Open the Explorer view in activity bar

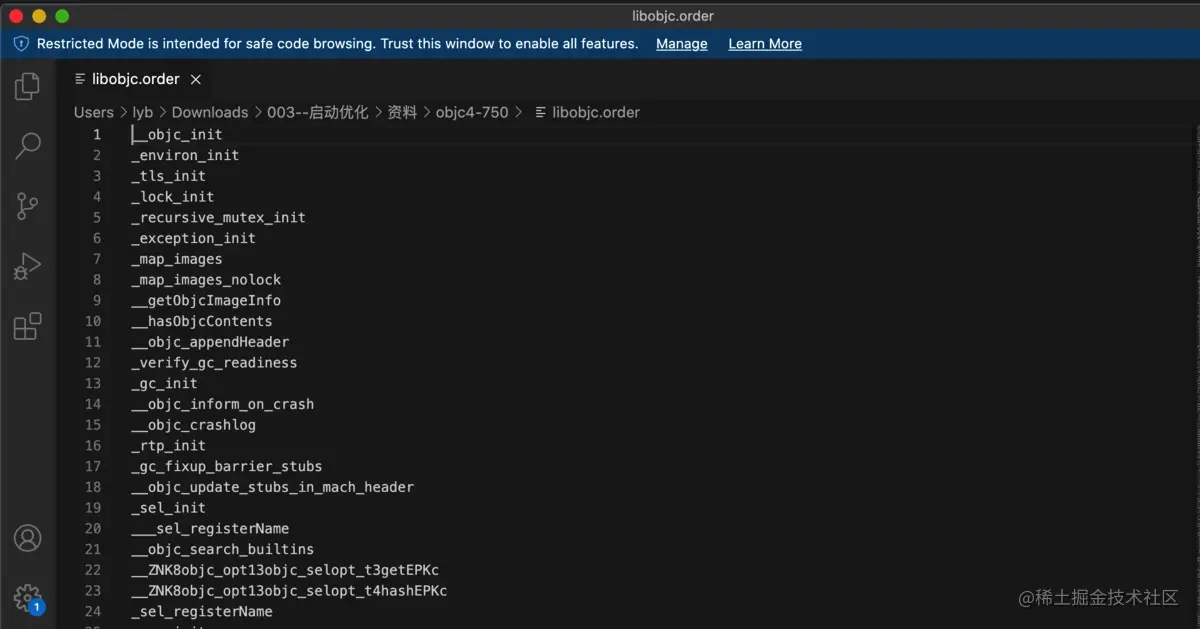pos(27,87)
